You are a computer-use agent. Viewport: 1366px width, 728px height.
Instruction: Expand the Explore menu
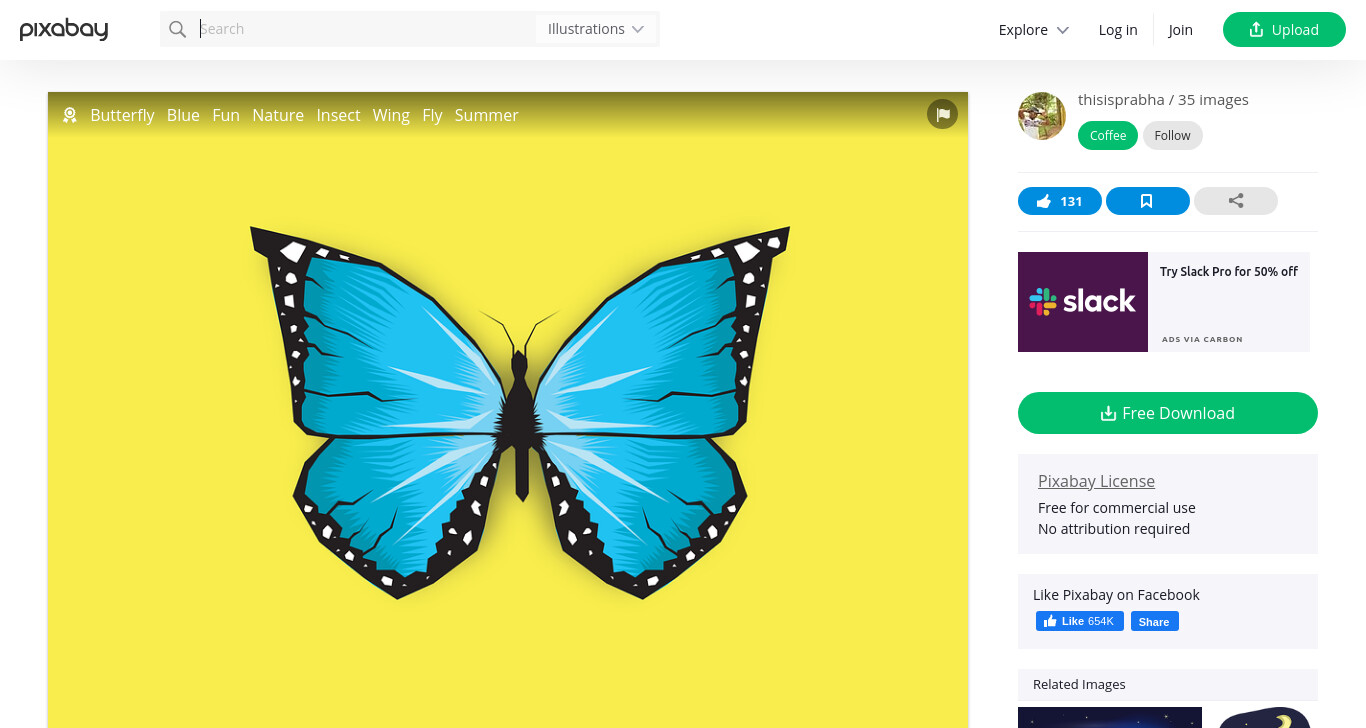[1034, 30]
